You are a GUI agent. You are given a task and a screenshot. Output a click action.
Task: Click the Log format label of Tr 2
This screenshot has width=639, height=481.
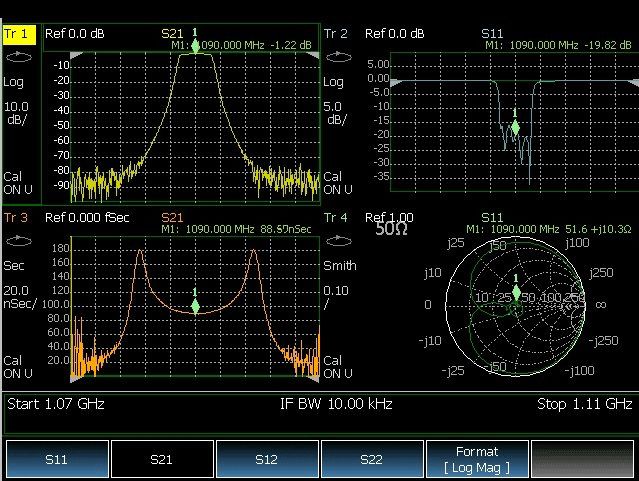(333, 82)
